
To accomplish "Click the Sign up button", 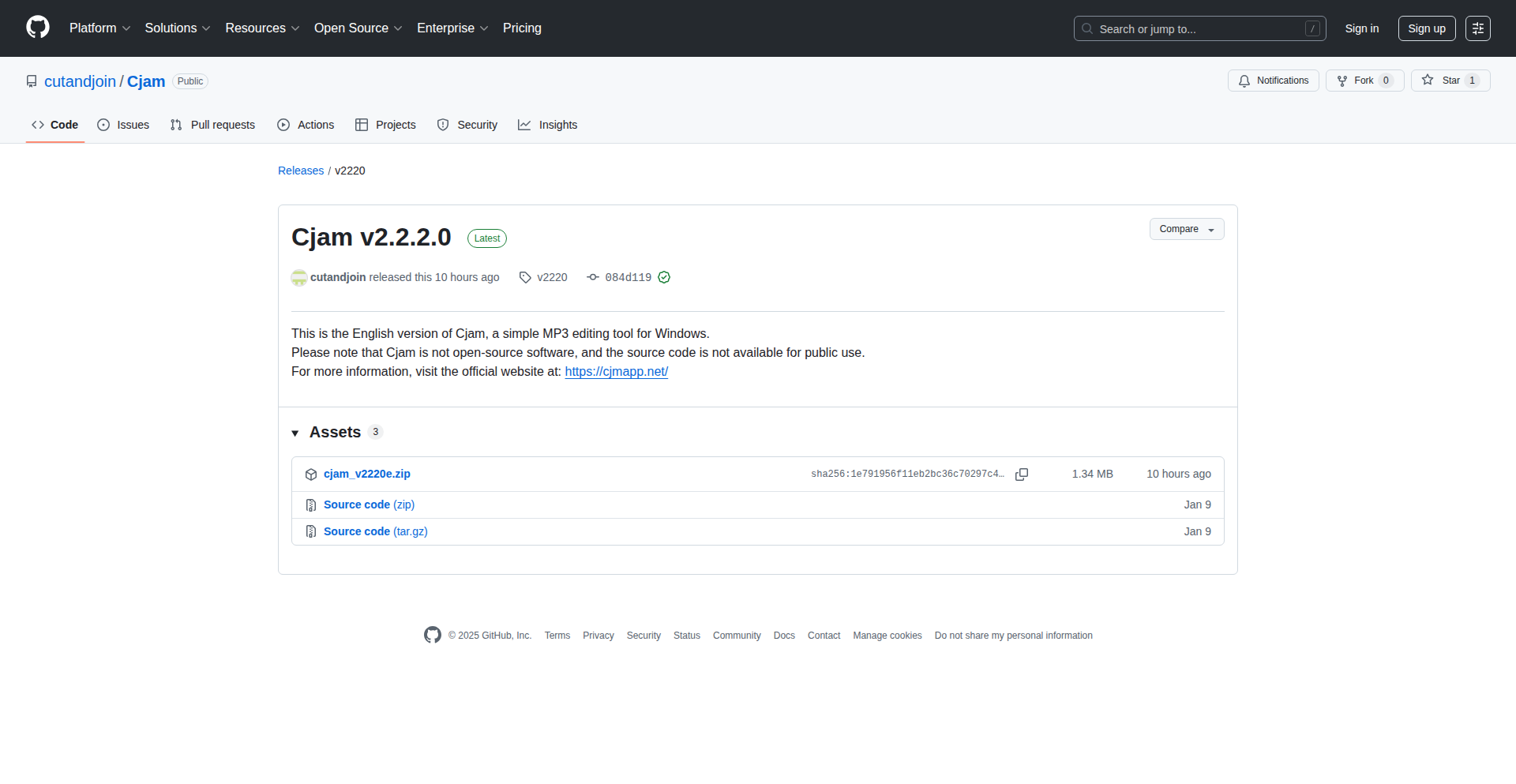I will [x=1427, y=28].
